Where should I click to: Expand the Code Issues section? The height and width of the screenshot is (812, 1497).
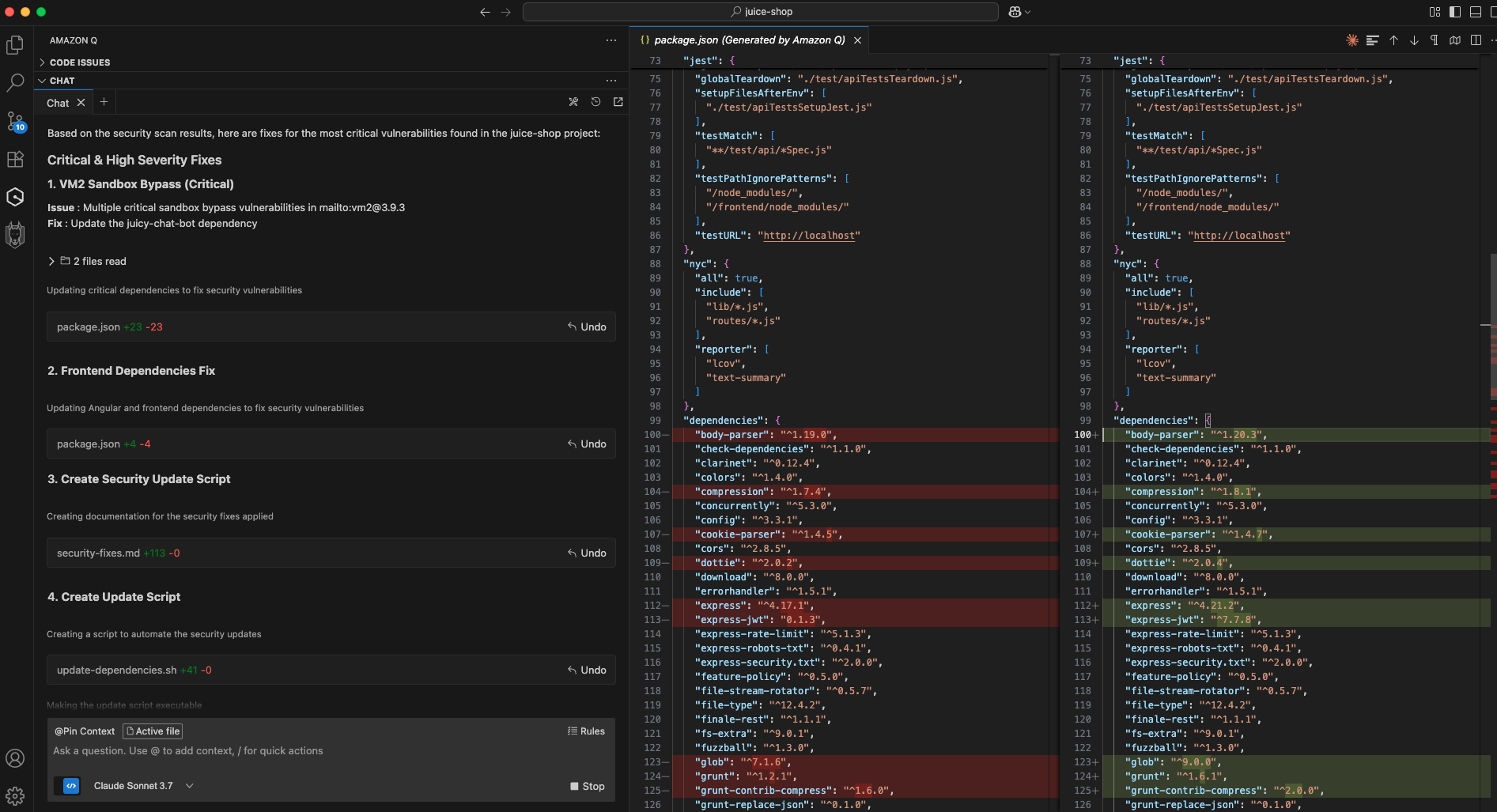coord(79,62)
